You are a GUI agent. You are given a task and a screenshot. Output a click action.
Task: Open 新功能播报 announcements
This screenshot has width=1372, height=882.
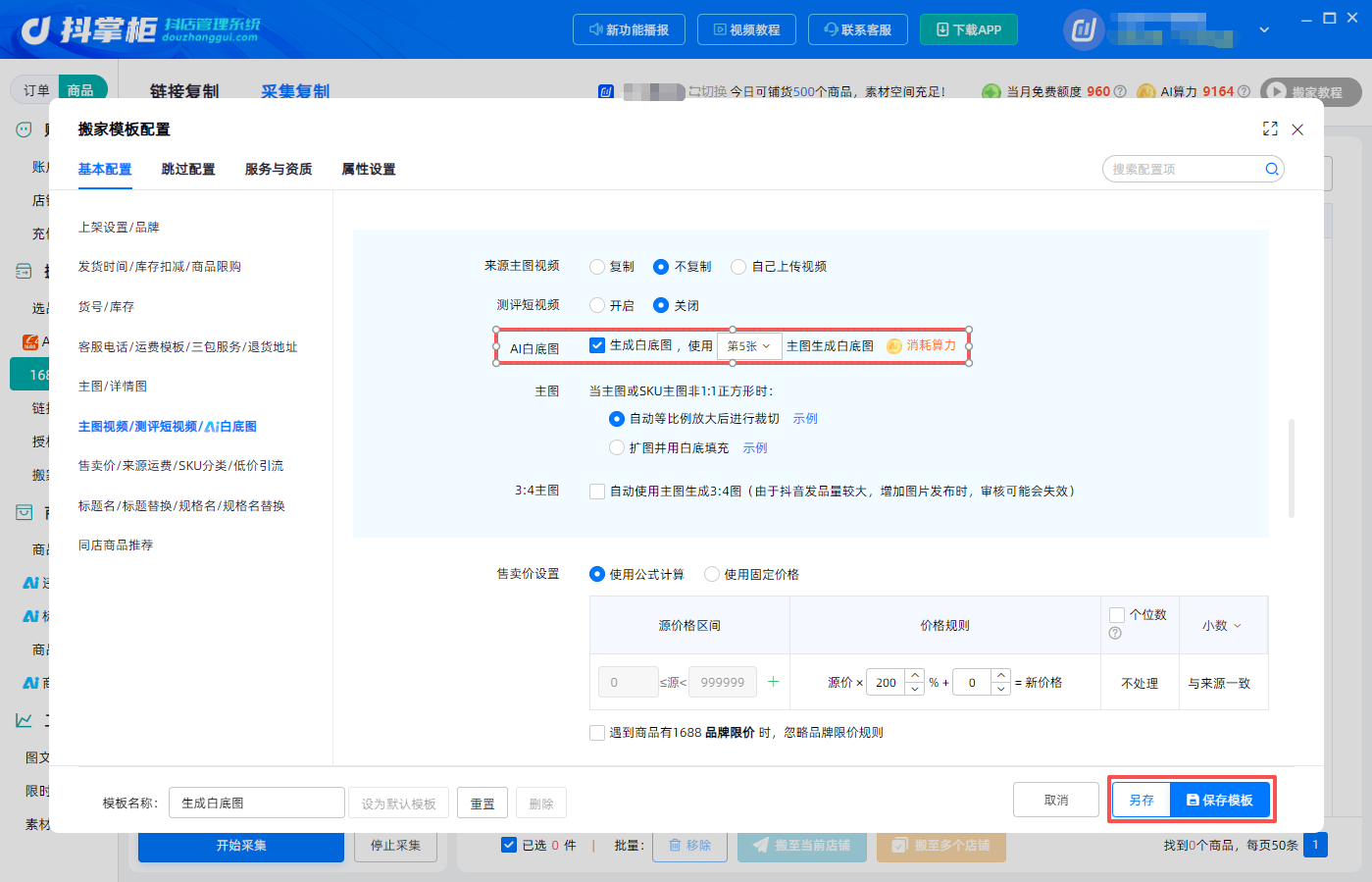click(x=629, y=29)
